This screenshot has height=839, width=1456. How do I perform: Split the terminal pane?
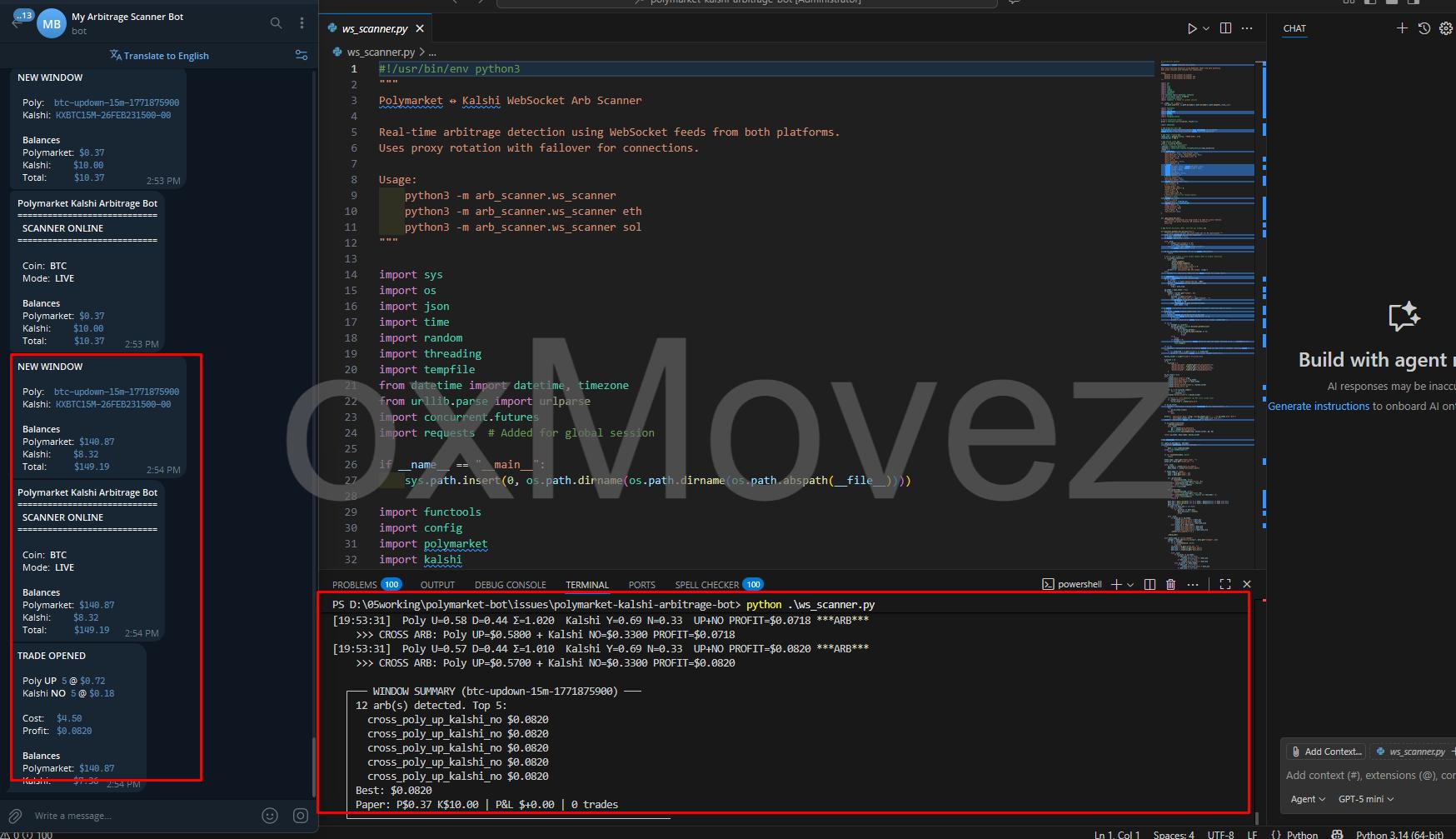(x=1149, y=584)
